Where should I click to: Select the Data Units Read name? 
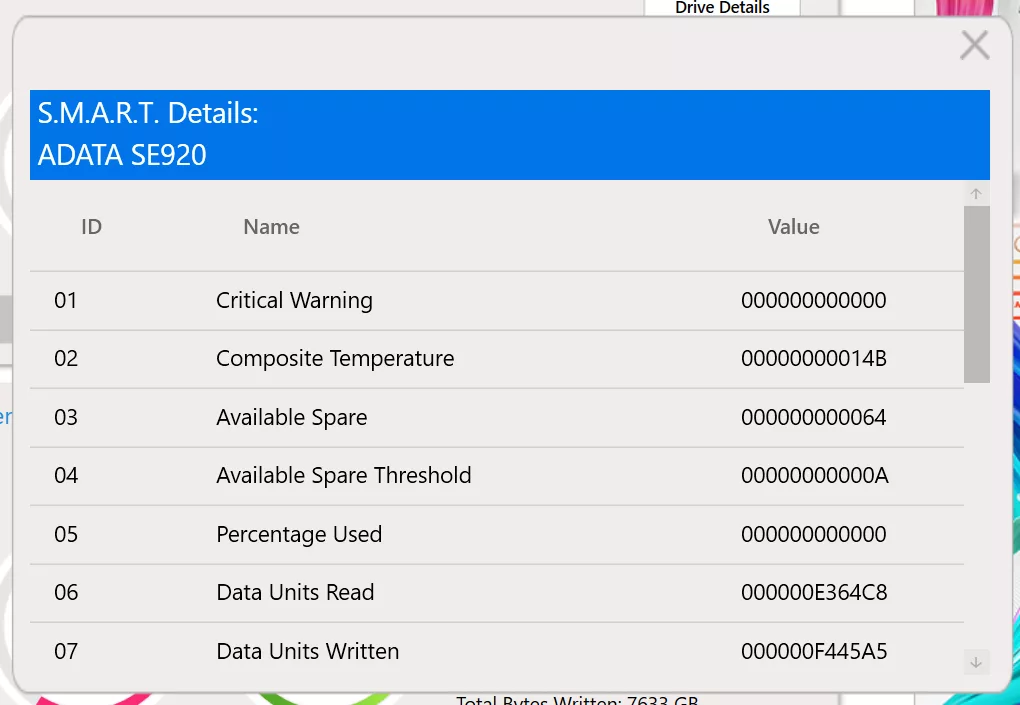295,592
